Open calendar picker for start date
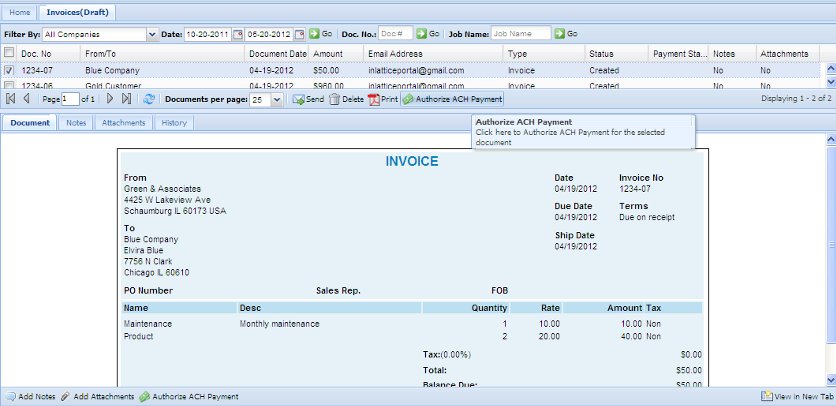The height and width of the screenshot is (406, 836). 237,34
